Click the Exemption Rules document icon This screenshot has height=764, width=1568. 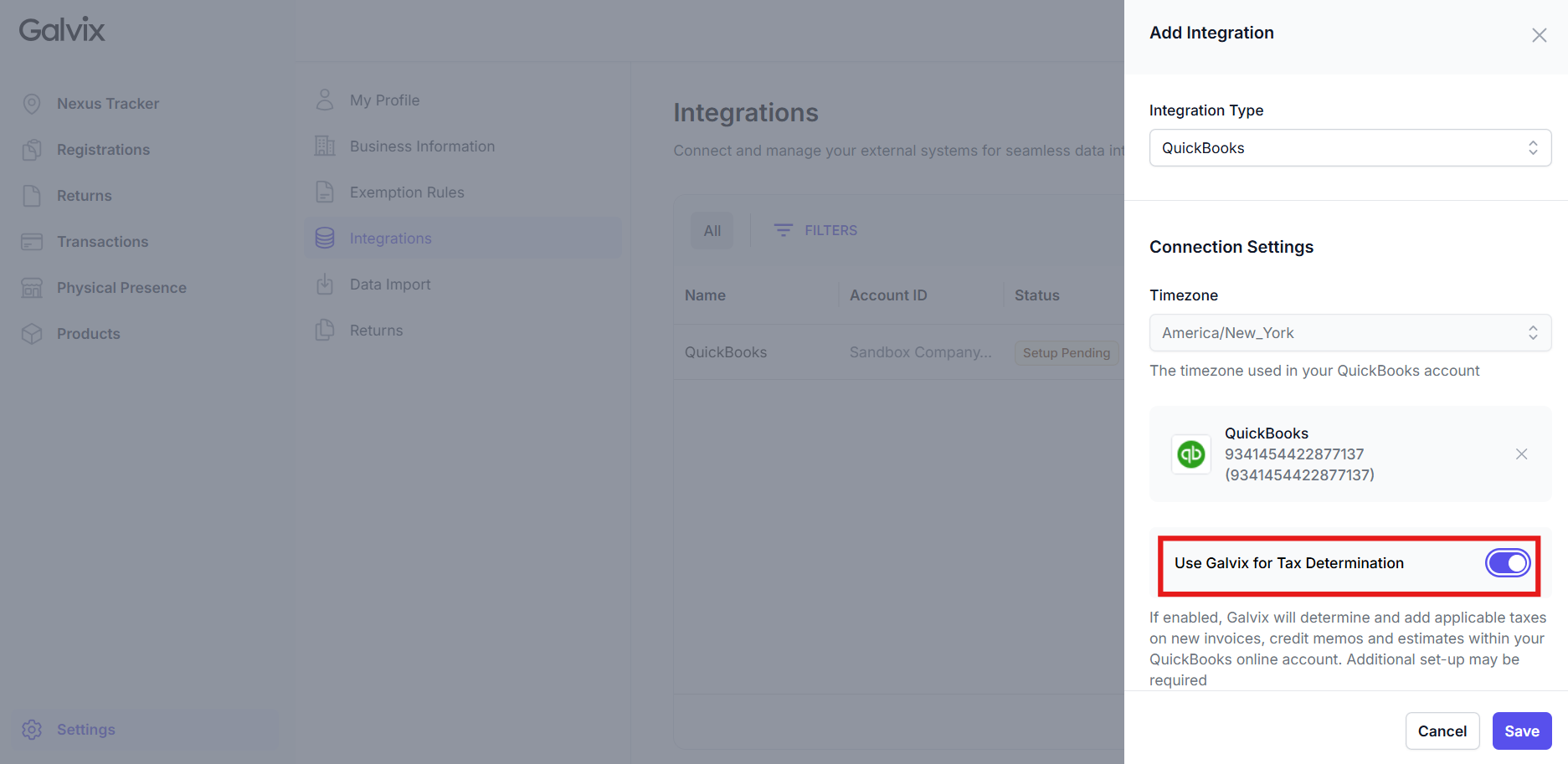(x=325, y=192)
